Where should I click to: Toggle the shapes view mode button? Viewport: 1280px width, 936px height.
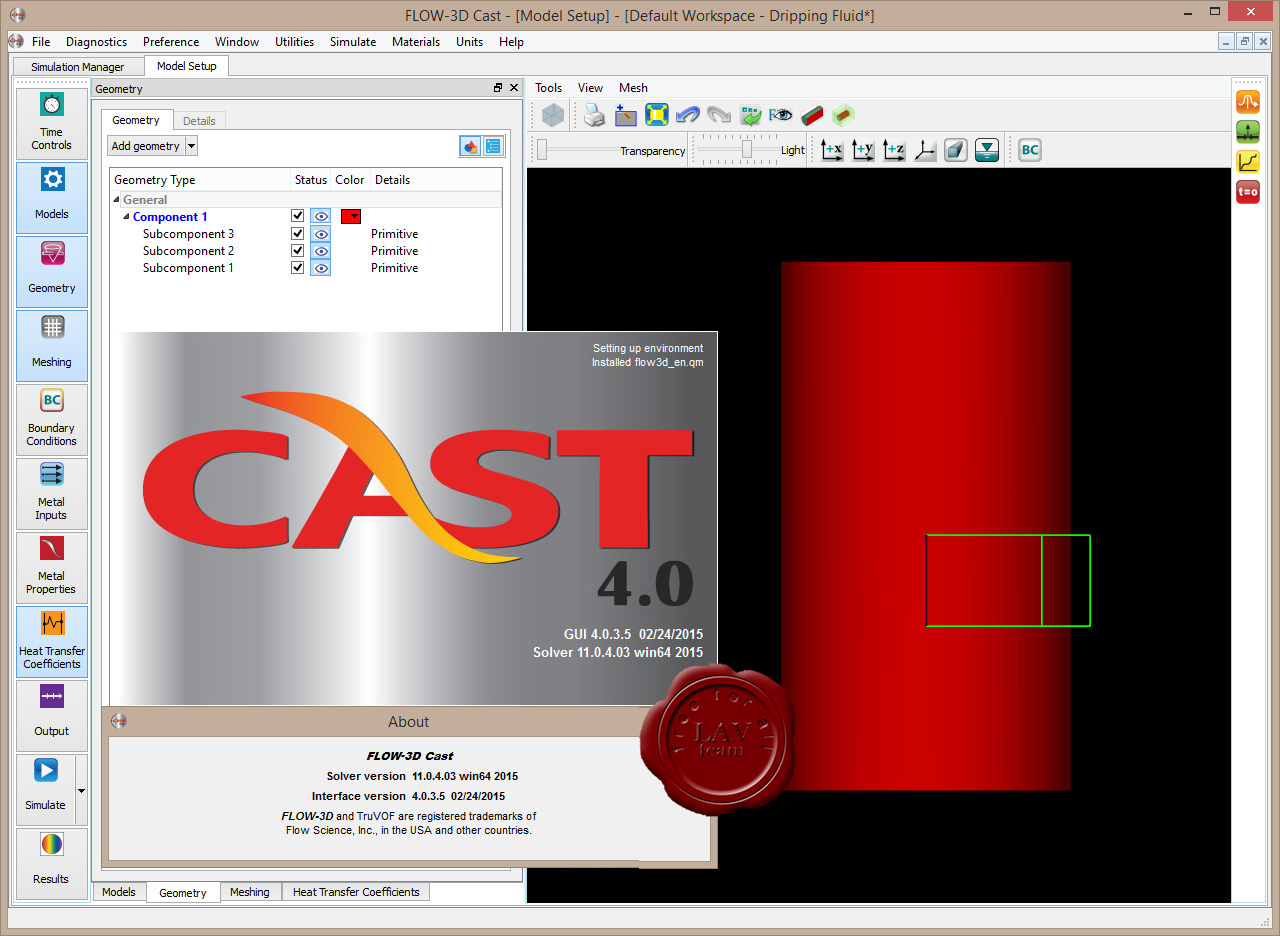470,146
